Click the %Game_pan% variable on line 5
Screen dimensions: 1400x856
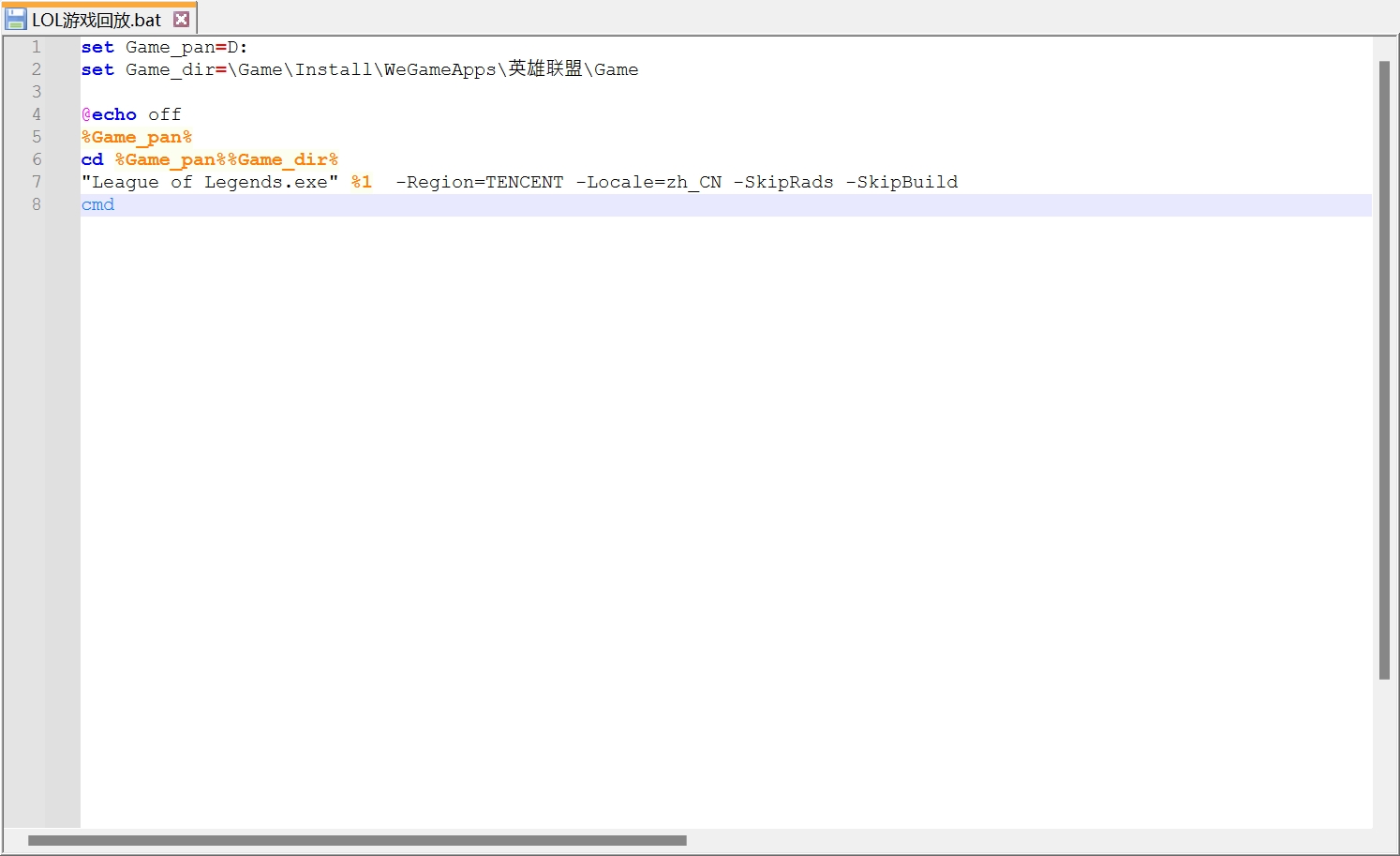pos(137,137)
